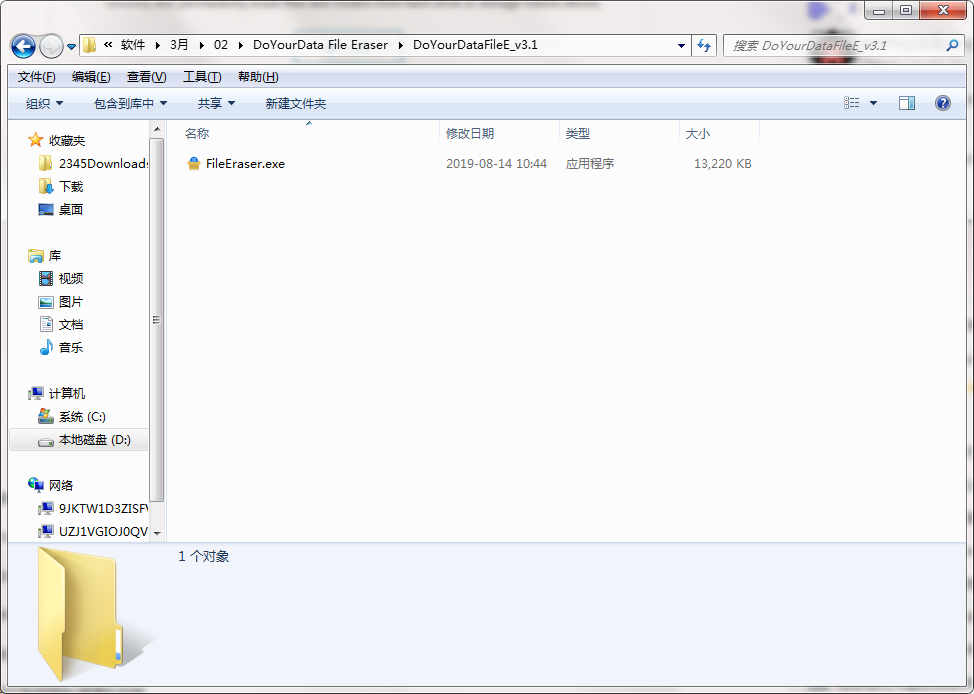Select 软件 in the address breadcrumb

coord(133,45)
